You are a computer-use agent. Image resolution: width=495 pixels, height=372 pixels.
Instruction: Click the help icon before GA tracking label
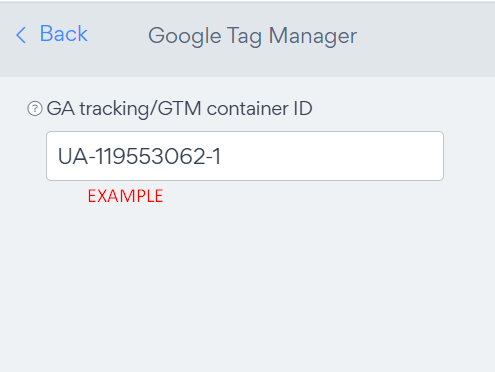[35, 109]
